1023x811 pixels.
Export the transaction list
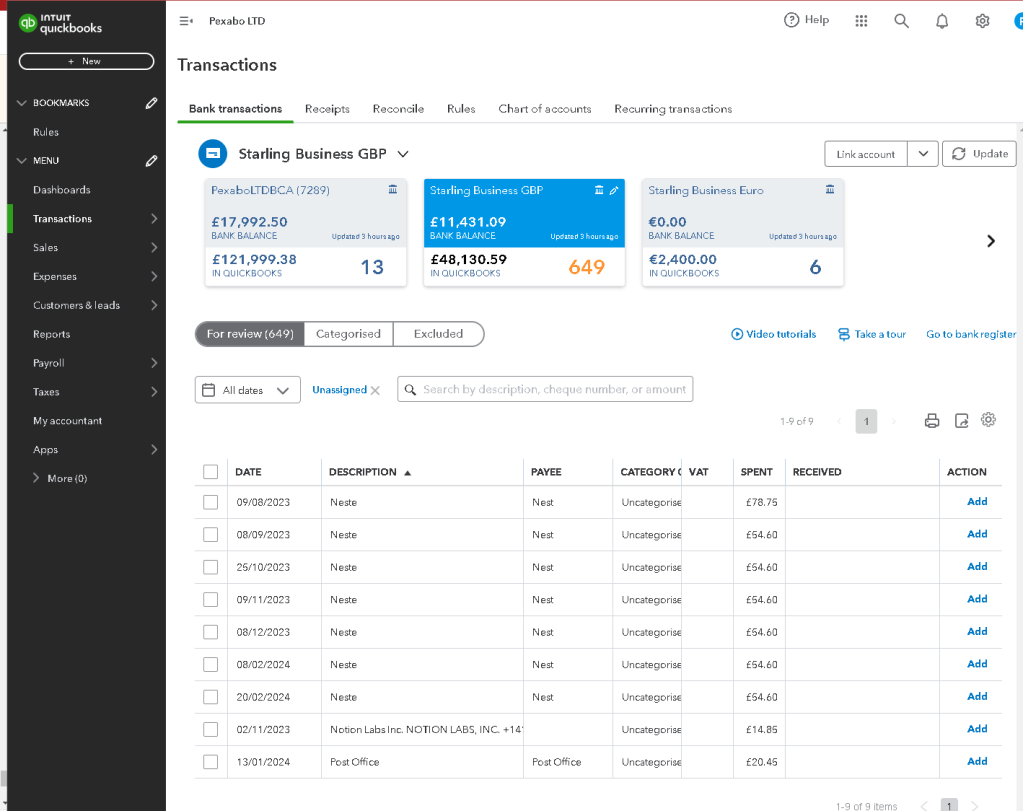point(961,421)
